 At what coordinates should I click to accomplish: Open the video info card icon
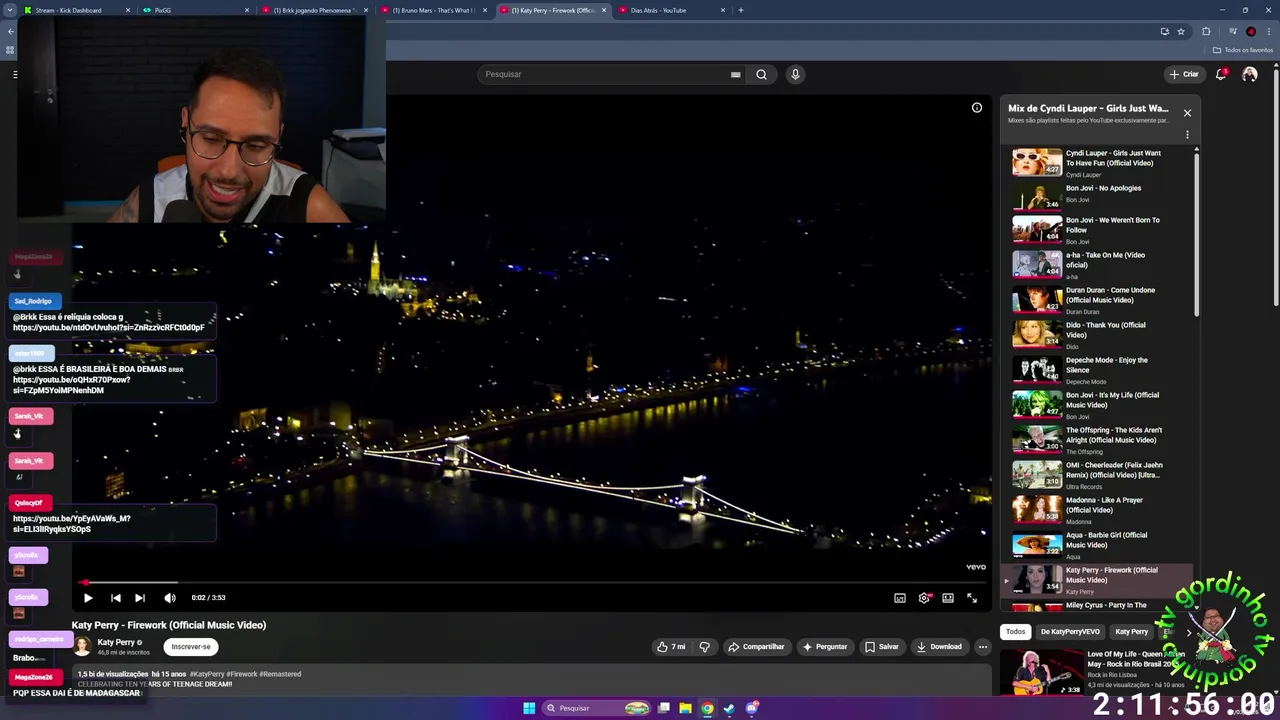pos(977,108)
